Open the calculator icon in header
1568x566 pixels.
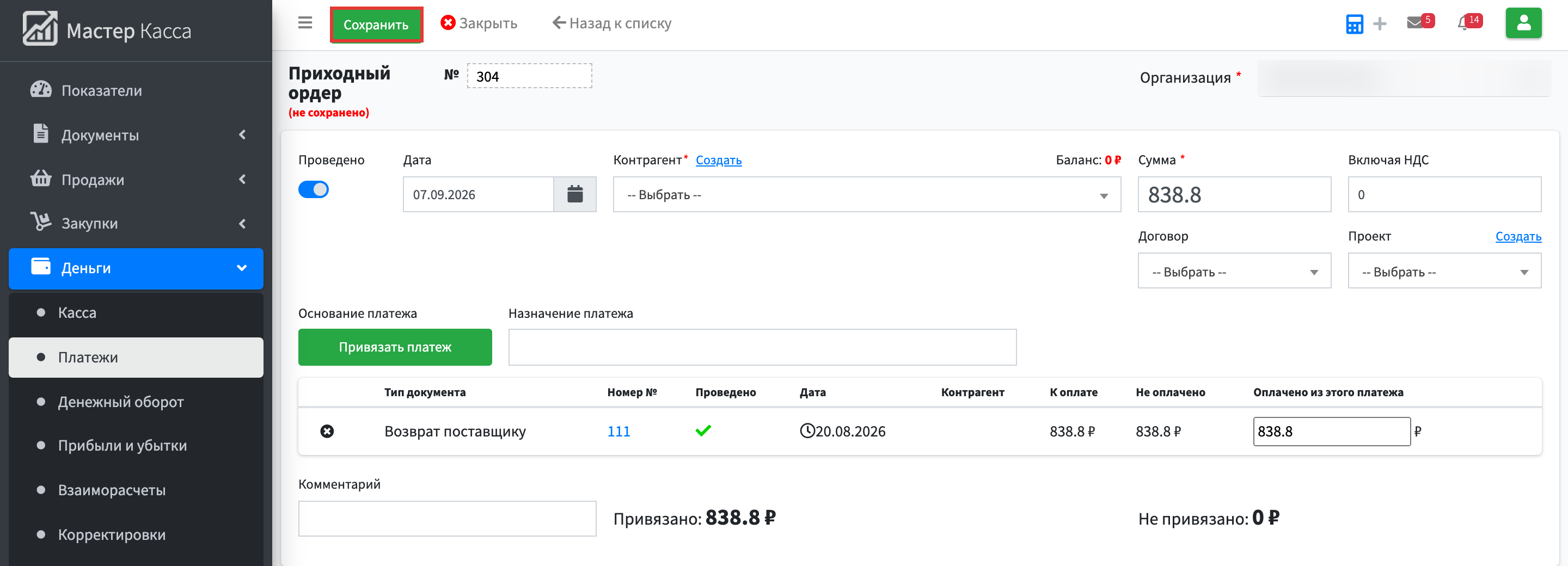point(1355,24)
